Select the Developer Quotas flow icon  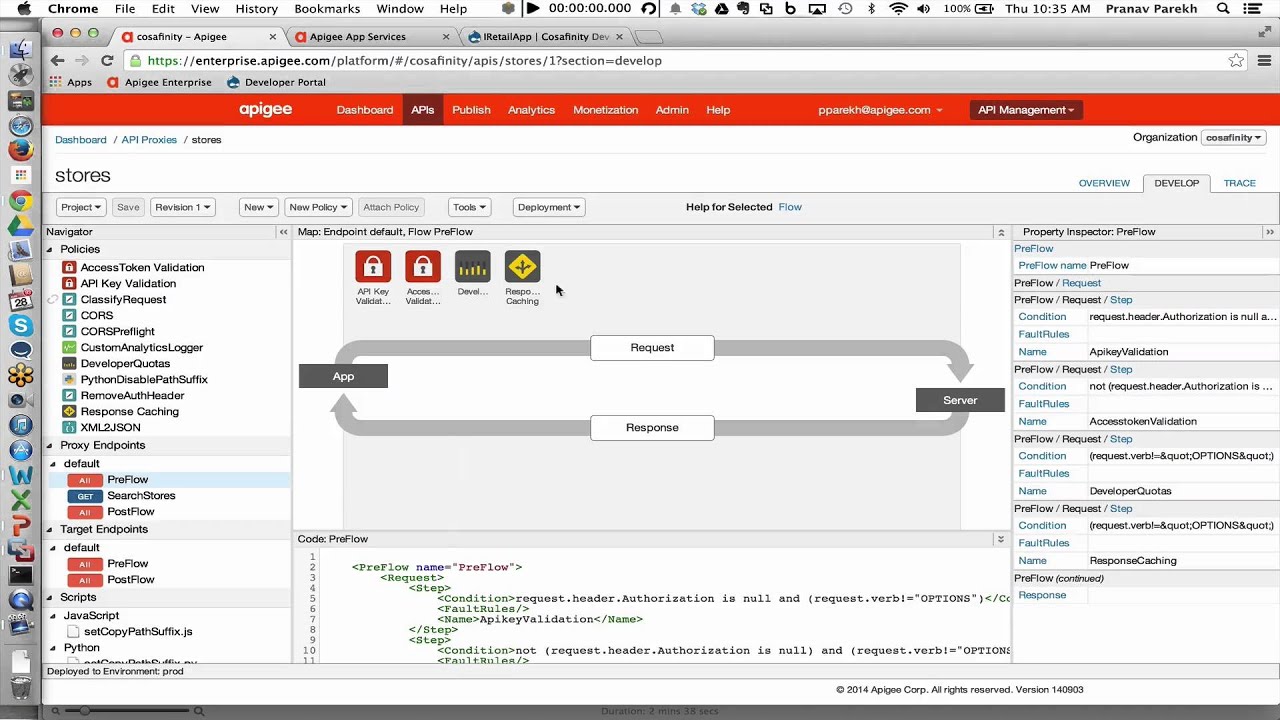tap(473, 267)
